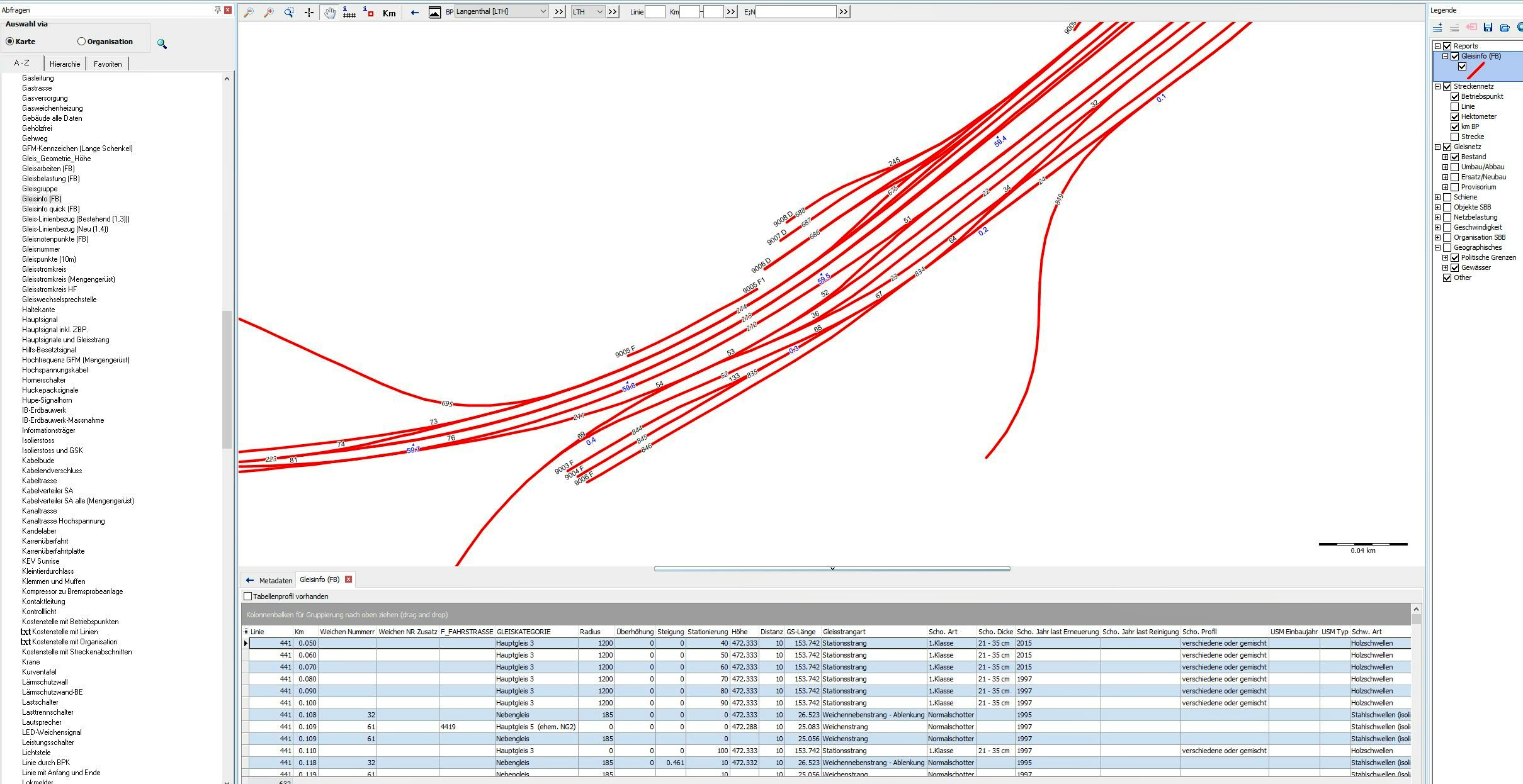
Task: Click the Km toolbar tool
Action: click(x=389, y=13)
